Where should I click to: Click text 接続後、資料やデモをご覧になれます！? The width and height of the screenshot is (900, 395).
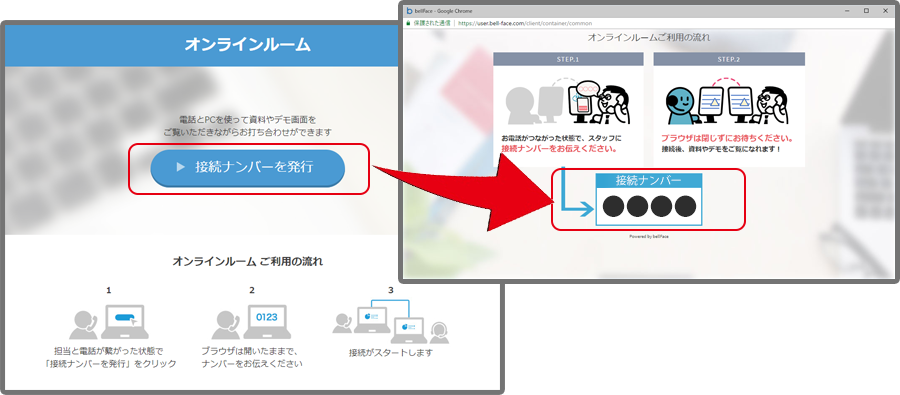(x=721, y=150)
